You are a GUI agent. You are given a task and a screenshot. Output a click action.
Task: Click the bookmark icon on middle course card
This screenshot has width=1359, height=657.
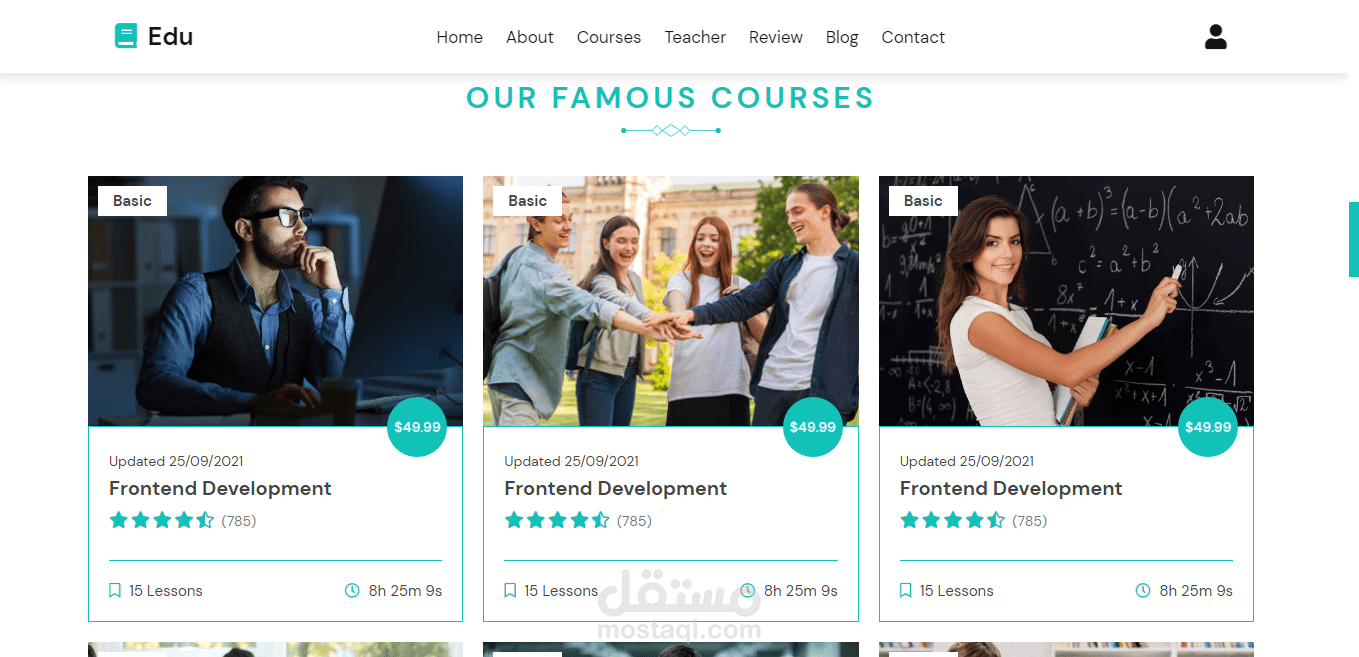pos(510,591)
